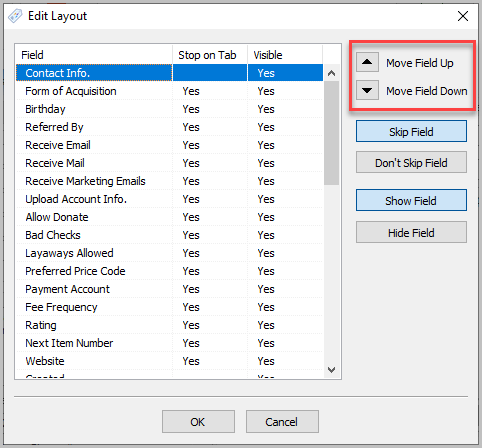Screen dimensions: 482x448
Task: Click Visible value for Contact Info.
Action: click(x=266, y=73)
